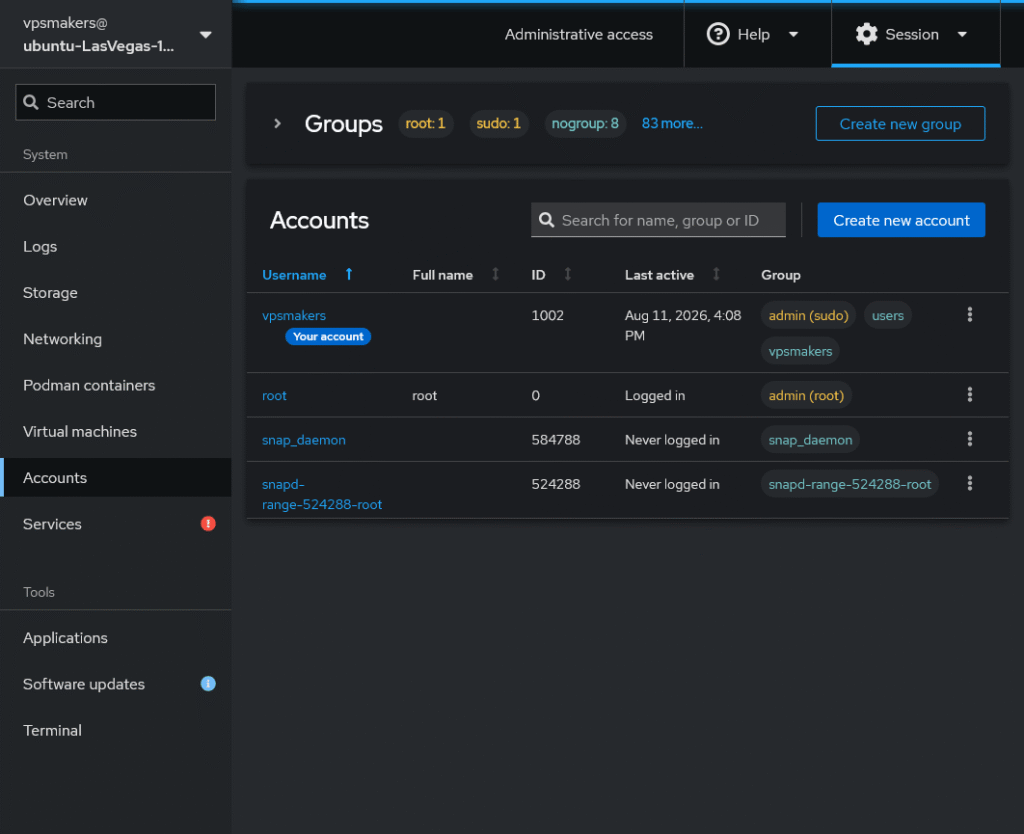Image resolution: width=1024 pixels, height=834 pixels.
Task: Sort table by Username column header
Action: point(294,275)
